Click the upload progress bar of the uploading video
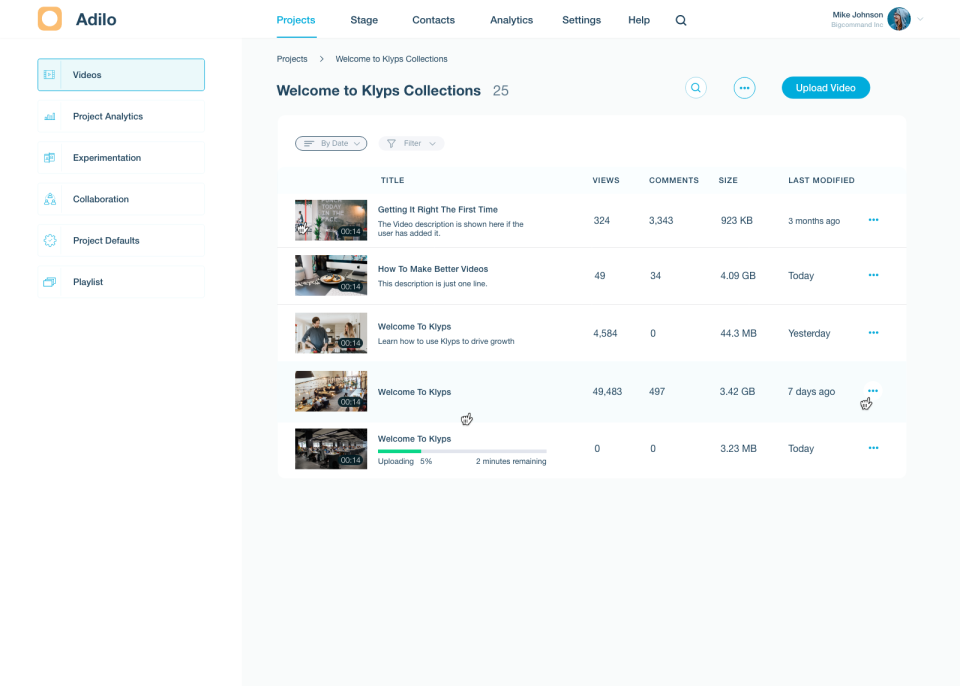The height and width of the screenshot is (686, 960). click(x=462, y=450)
